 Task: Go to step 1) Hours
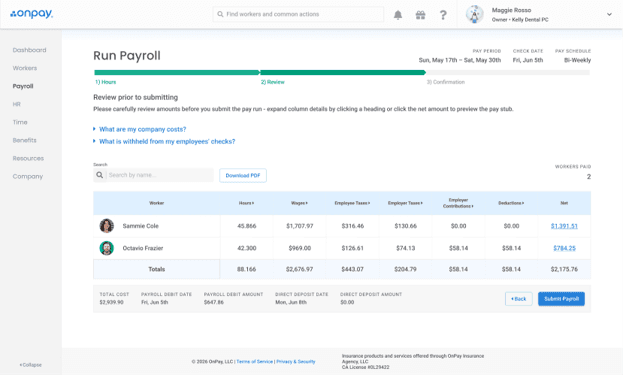105,82
